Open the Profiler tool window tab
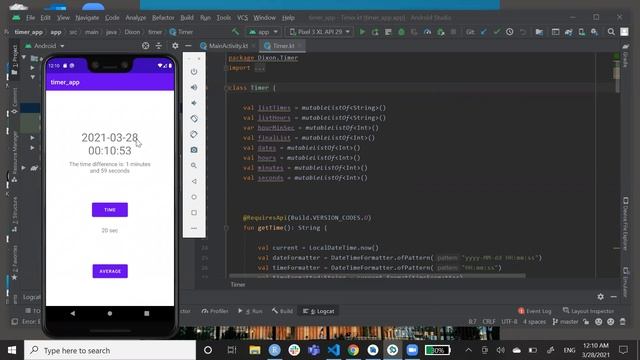Screen dimensions: 640x360 (x=215, y=311)
